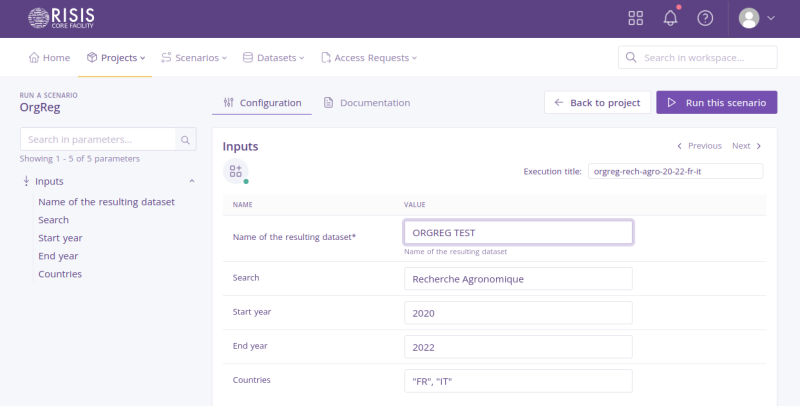Open the help question mark icon

click(x=705, y=18)
